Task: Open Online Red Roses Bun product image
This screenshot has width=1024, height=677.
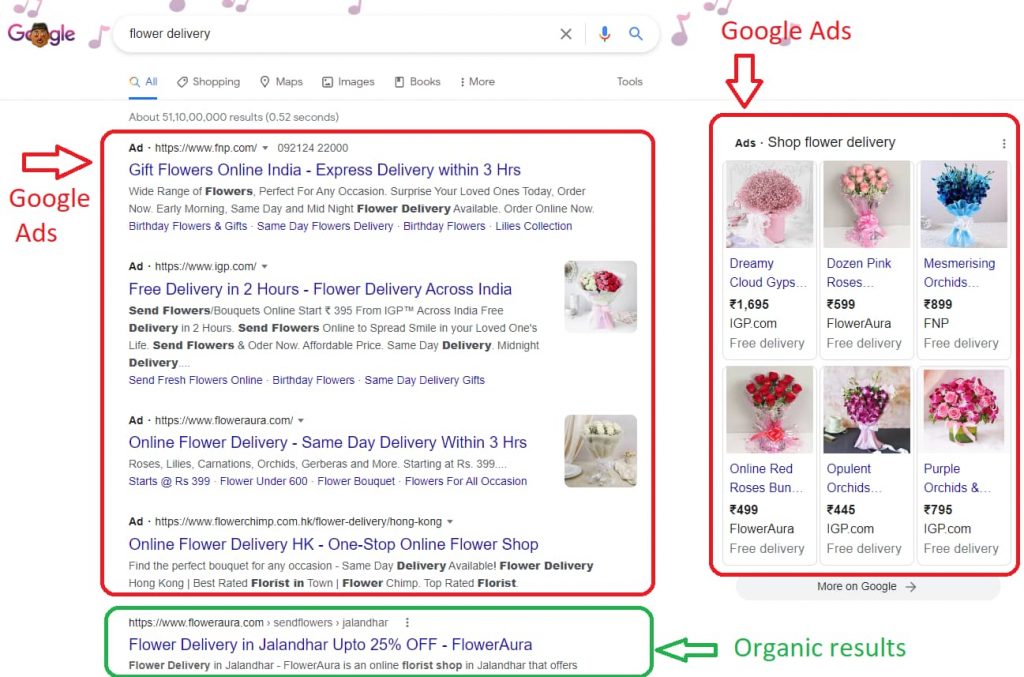Action: [769, 410]
